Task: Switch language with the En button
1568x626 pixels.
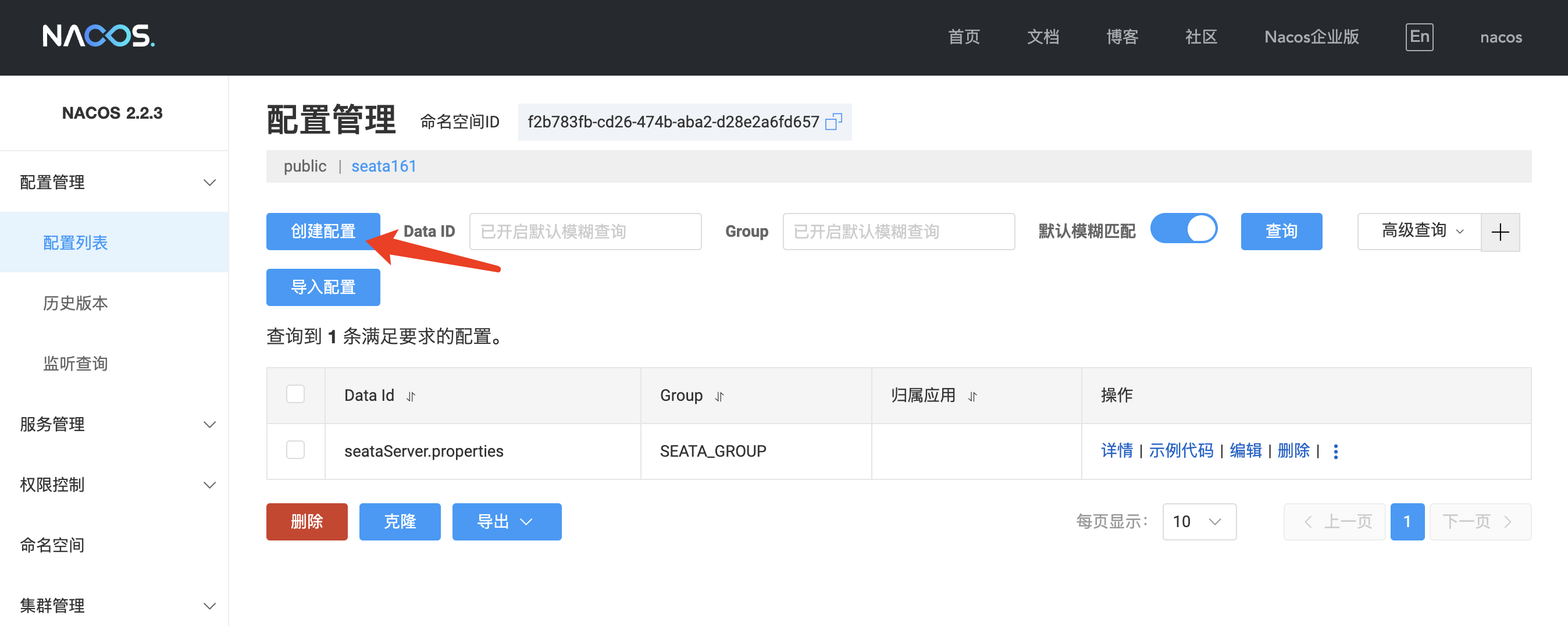Action: pyautogui.click(x=1419, y=37)
